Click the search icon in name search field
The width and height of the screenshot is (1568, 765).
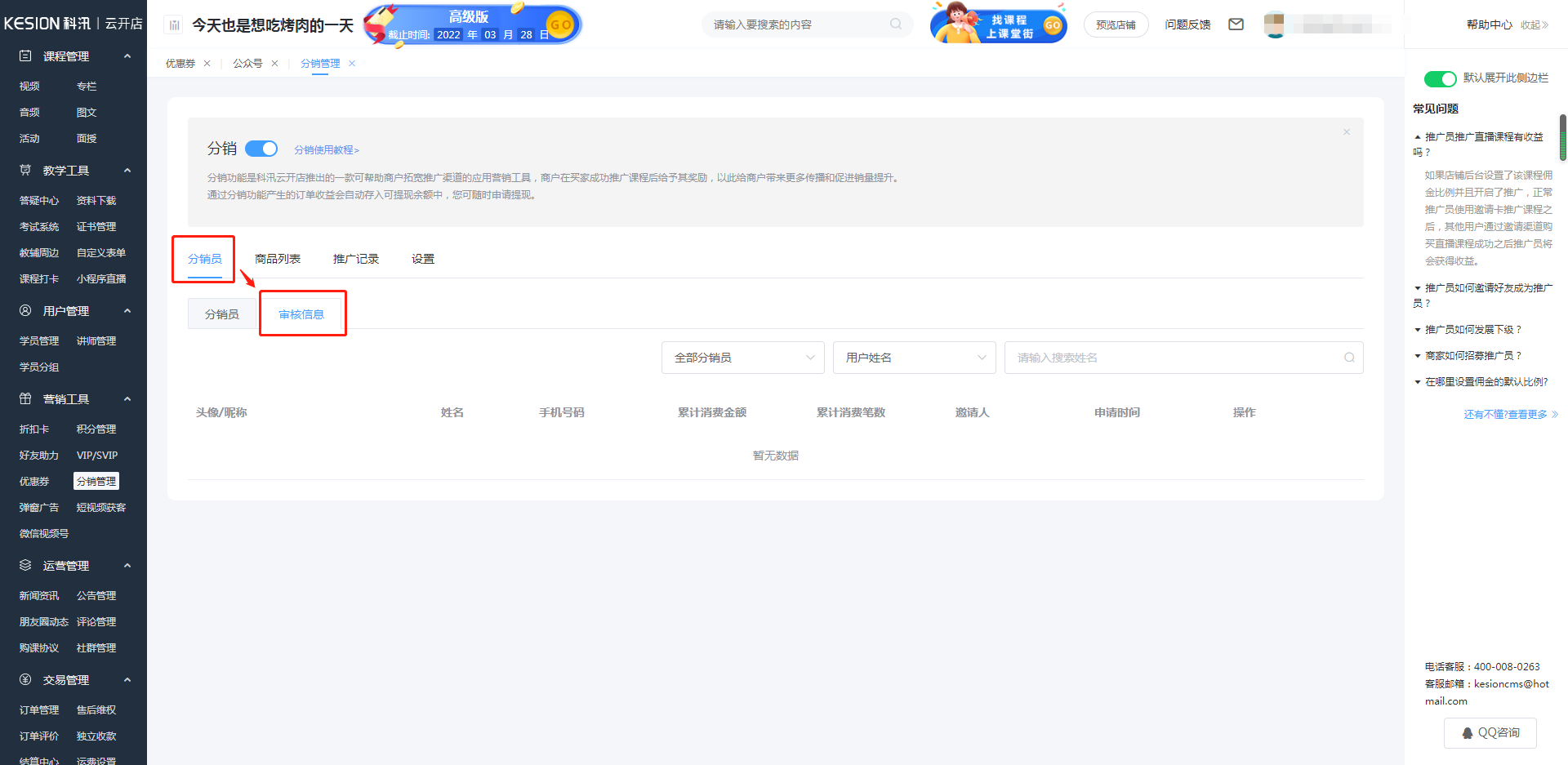[x=1349, y=358]
